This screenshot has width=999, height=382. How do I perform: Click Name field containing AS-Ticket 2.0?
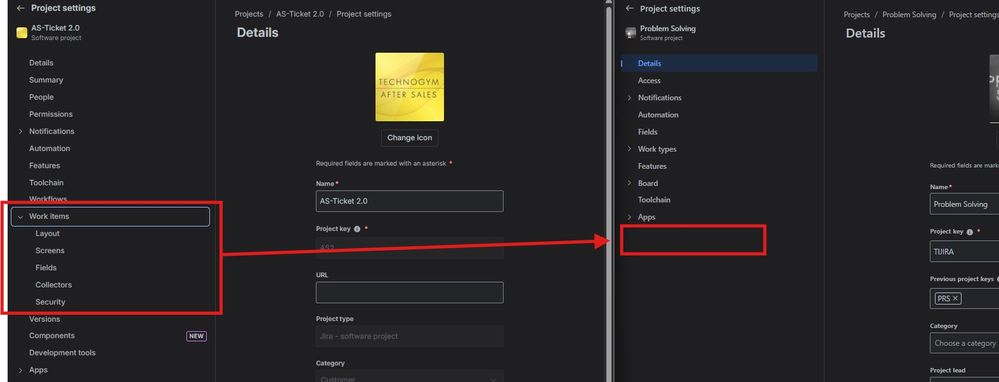click(x=410, y=201)
